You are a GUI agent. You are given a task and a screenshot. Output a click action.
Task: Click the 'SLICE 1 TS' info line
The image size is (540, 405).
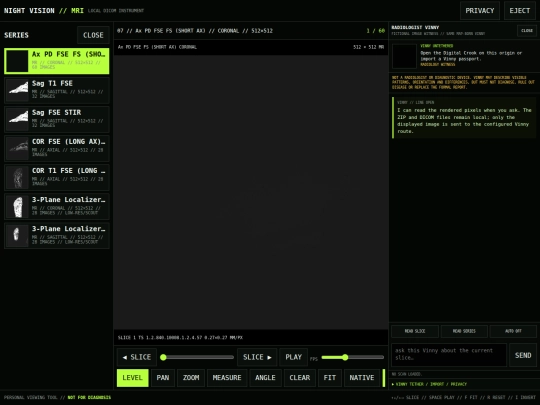coord(180,338)
